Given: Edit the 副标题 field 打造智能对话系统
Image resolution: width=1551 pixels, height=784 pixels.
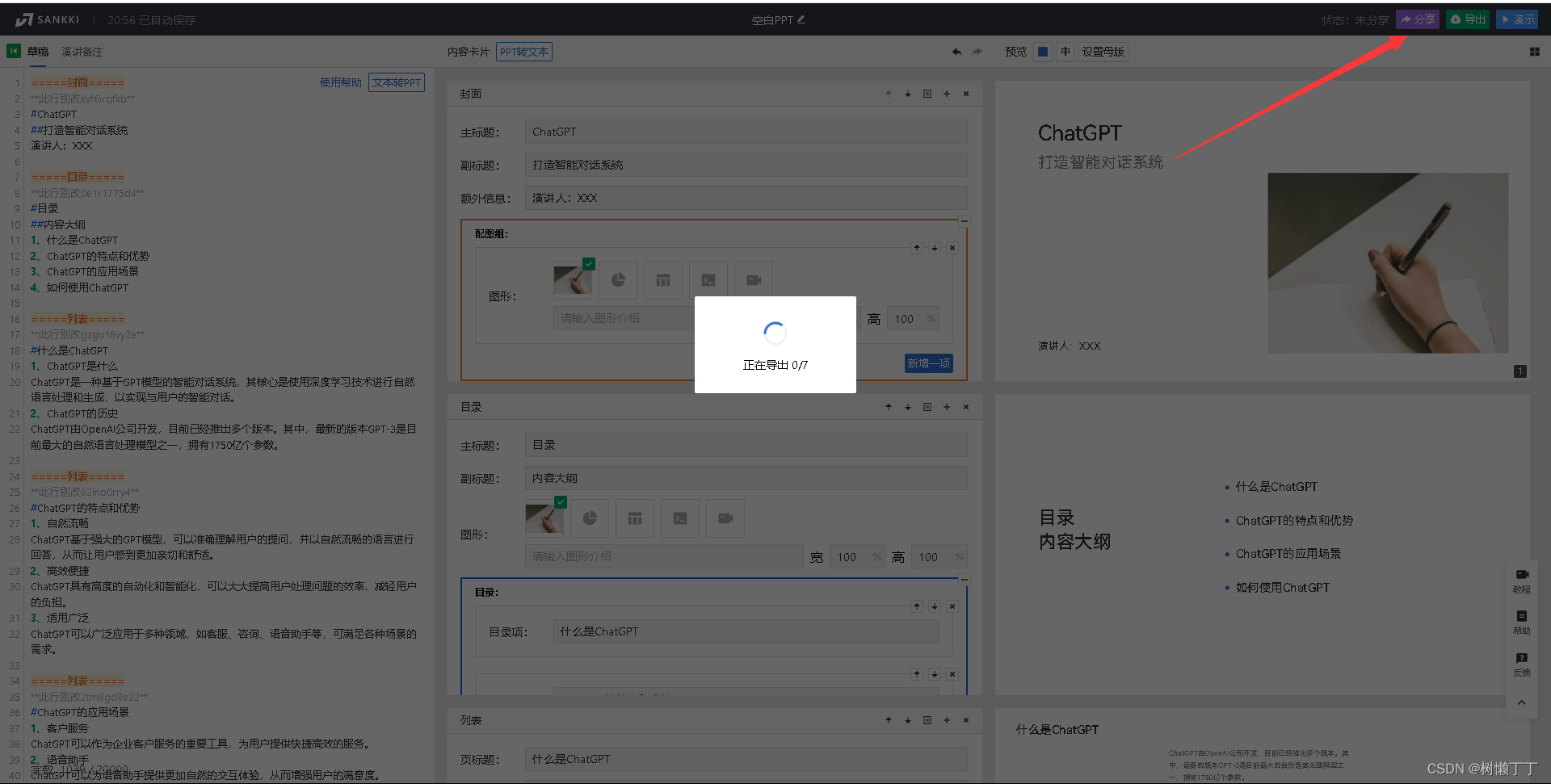Looking at the screenshot, I should [x=746, y=165].
